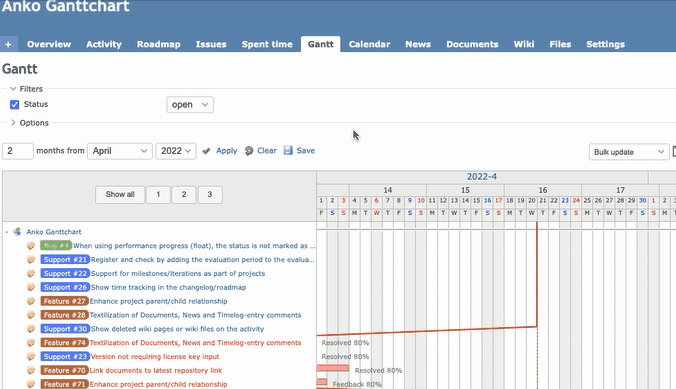Click the Feature #71 progress bar
Screen dimensions: 676x389
coord(322,382)
